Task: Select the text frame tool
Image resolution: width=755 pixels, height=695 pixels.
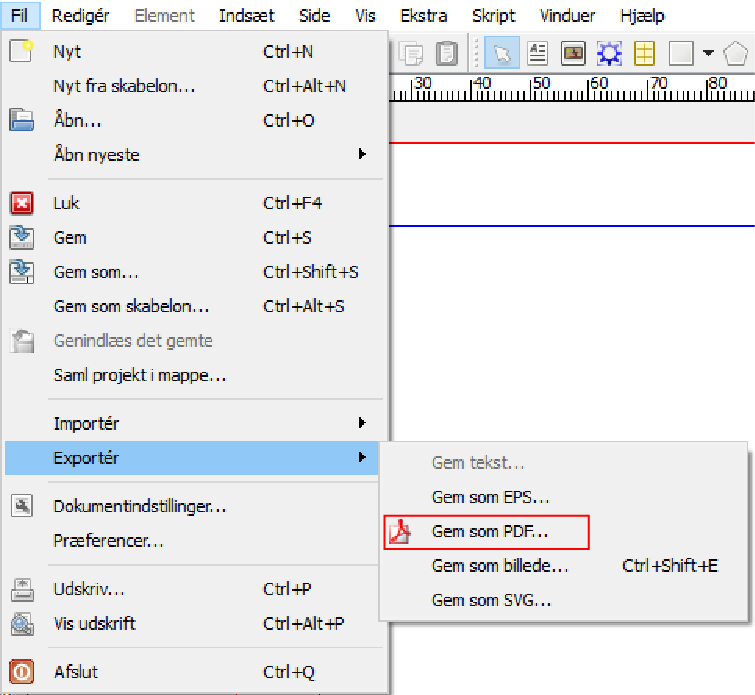Action: (538, 53)
